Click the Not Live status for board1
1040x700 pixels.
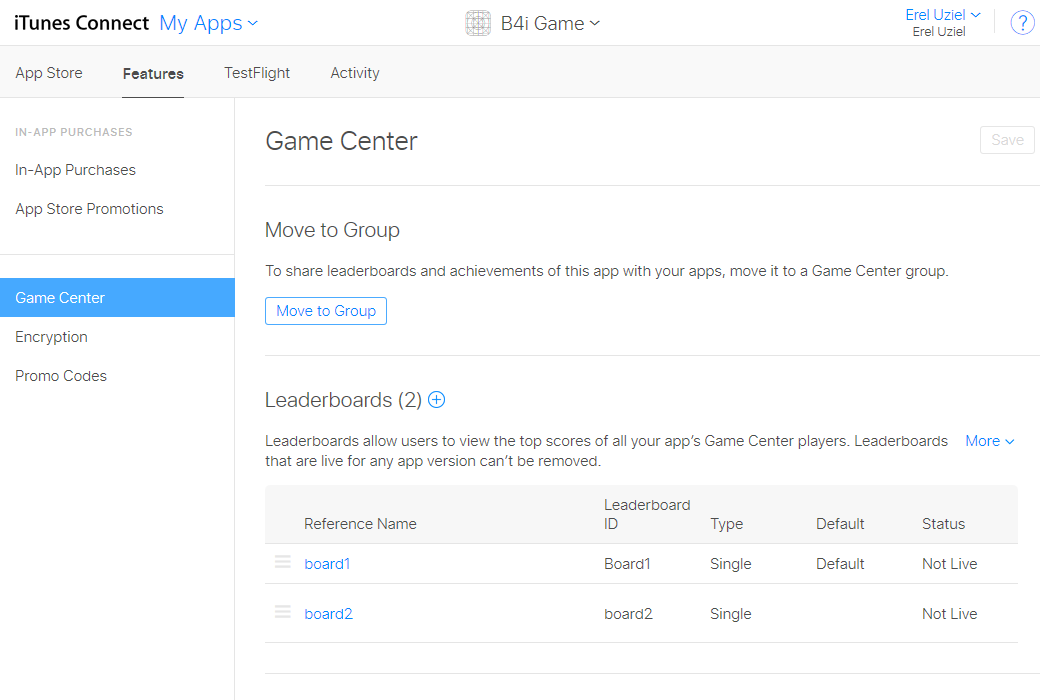tap(950, 564)
